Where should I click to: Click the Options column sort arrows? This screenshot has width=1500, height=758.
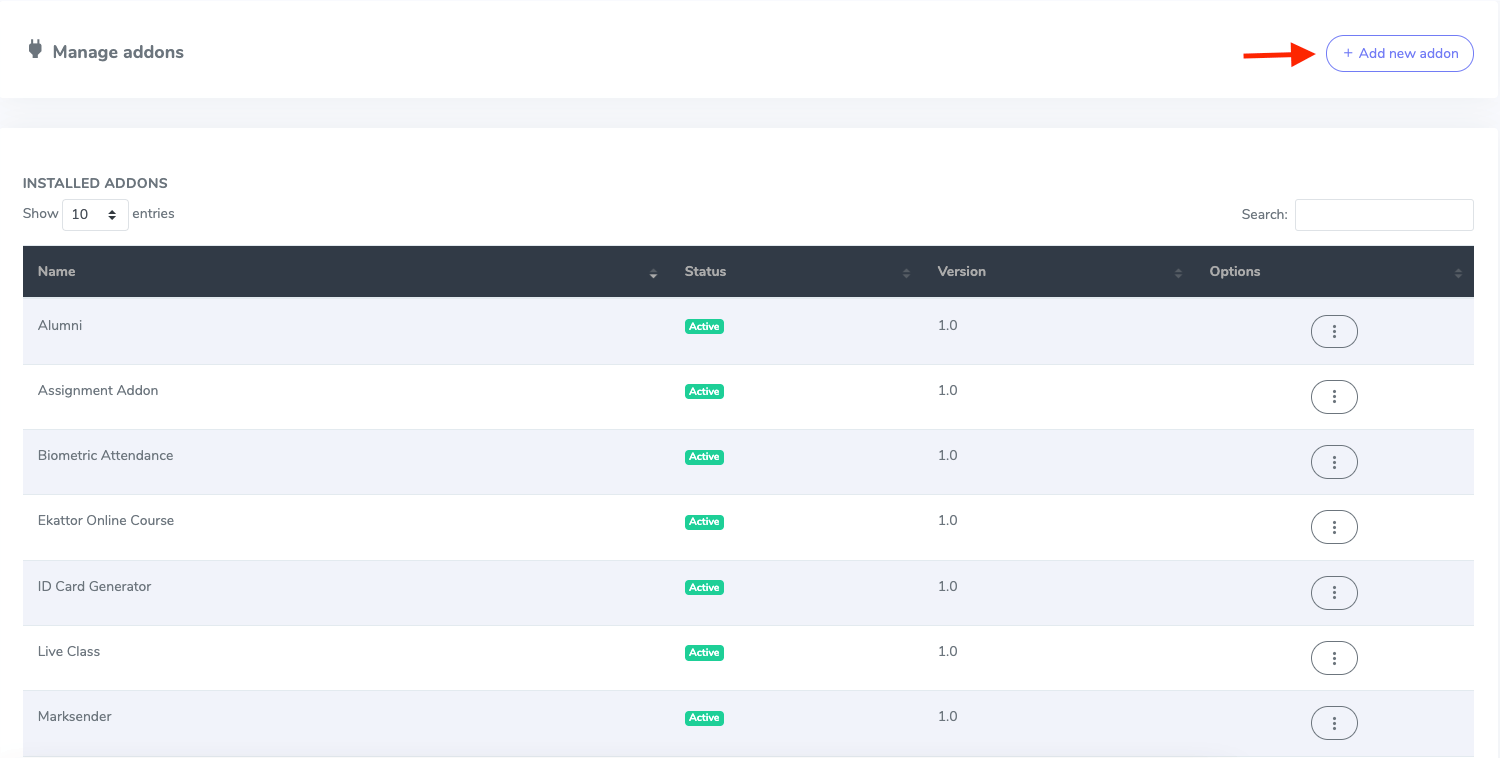pos(1457,273)
